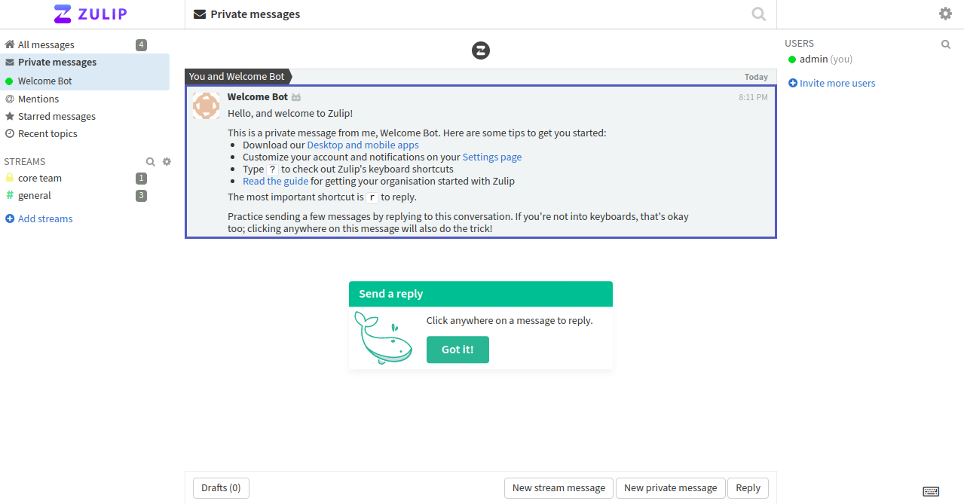Click the Reply button

[x=748, y=488]
